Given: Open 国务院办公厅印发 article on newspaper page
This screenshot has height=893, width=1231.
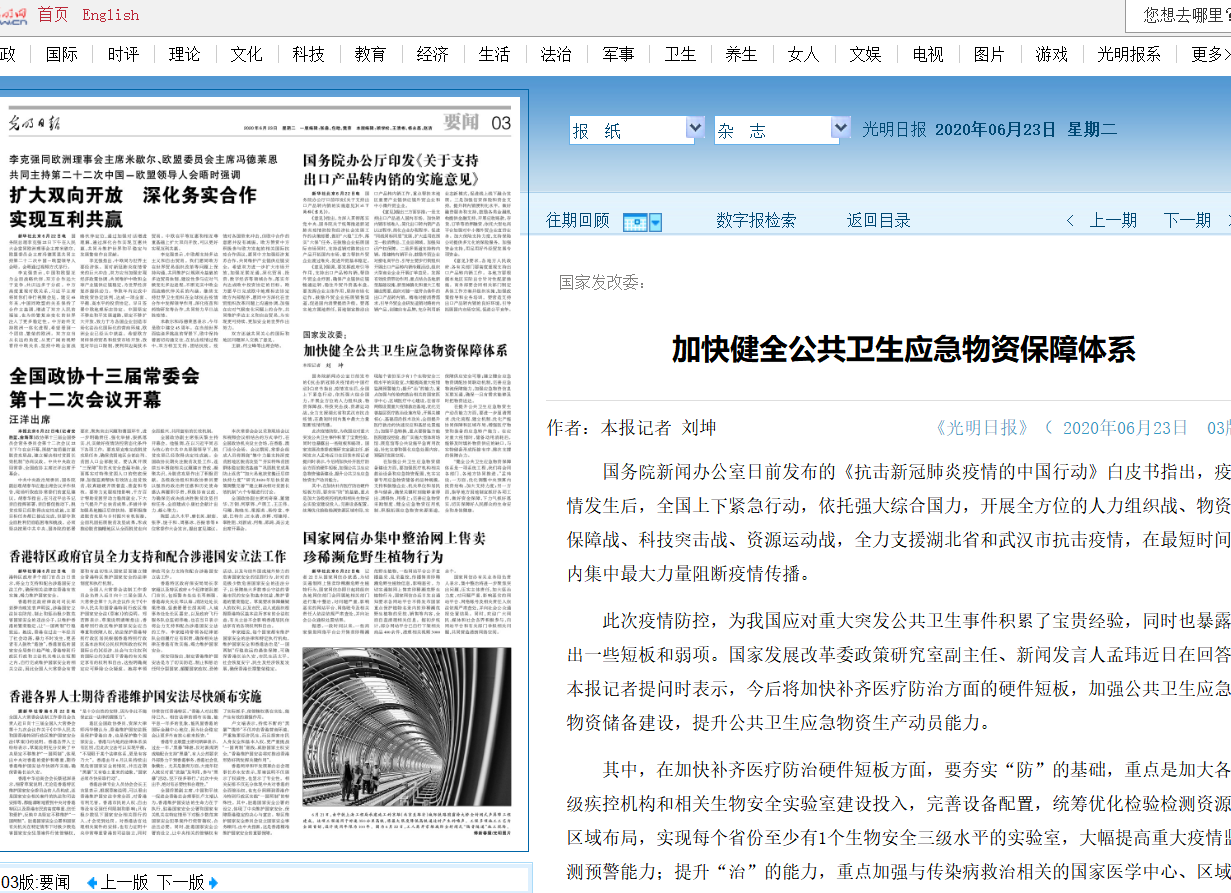Looking at the screenshot, I should [391, 168].
